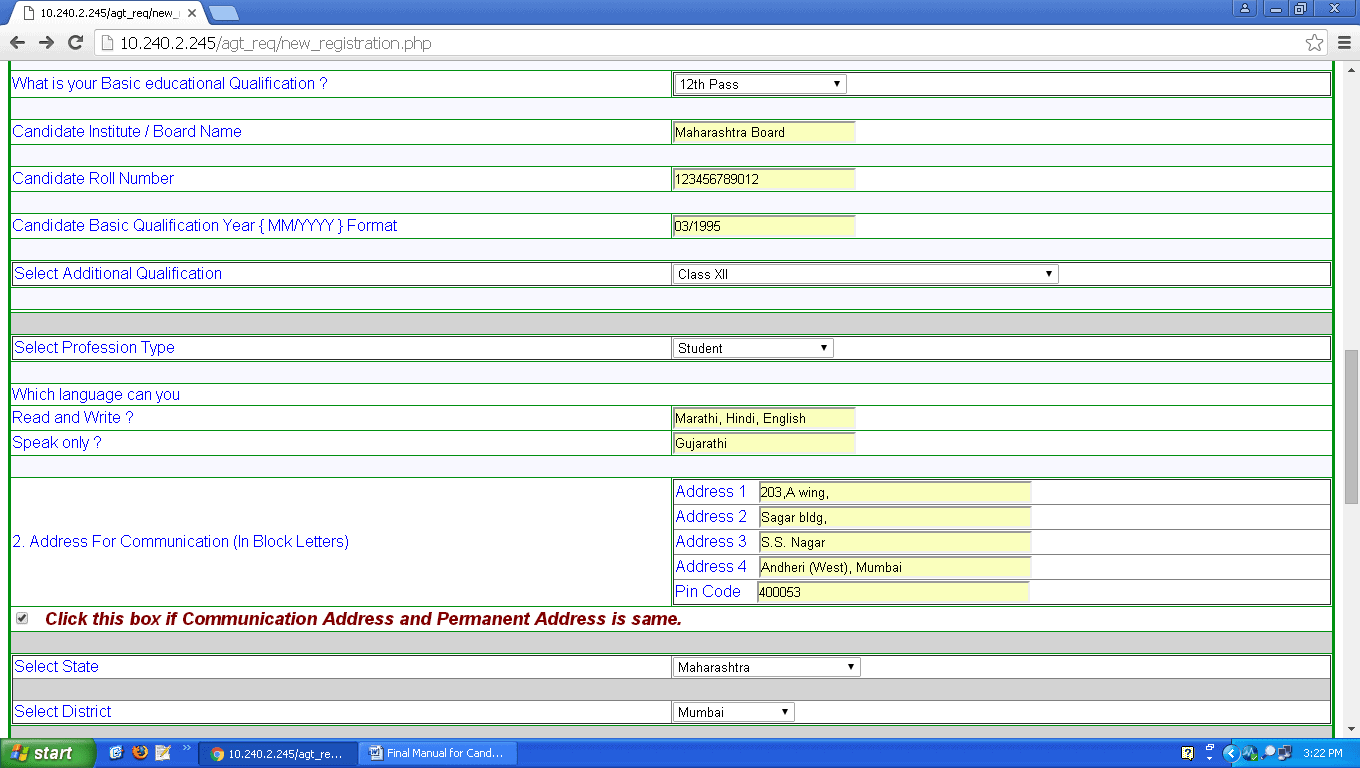Open the Select Profession Type dropdown

(x=753, y=348)
